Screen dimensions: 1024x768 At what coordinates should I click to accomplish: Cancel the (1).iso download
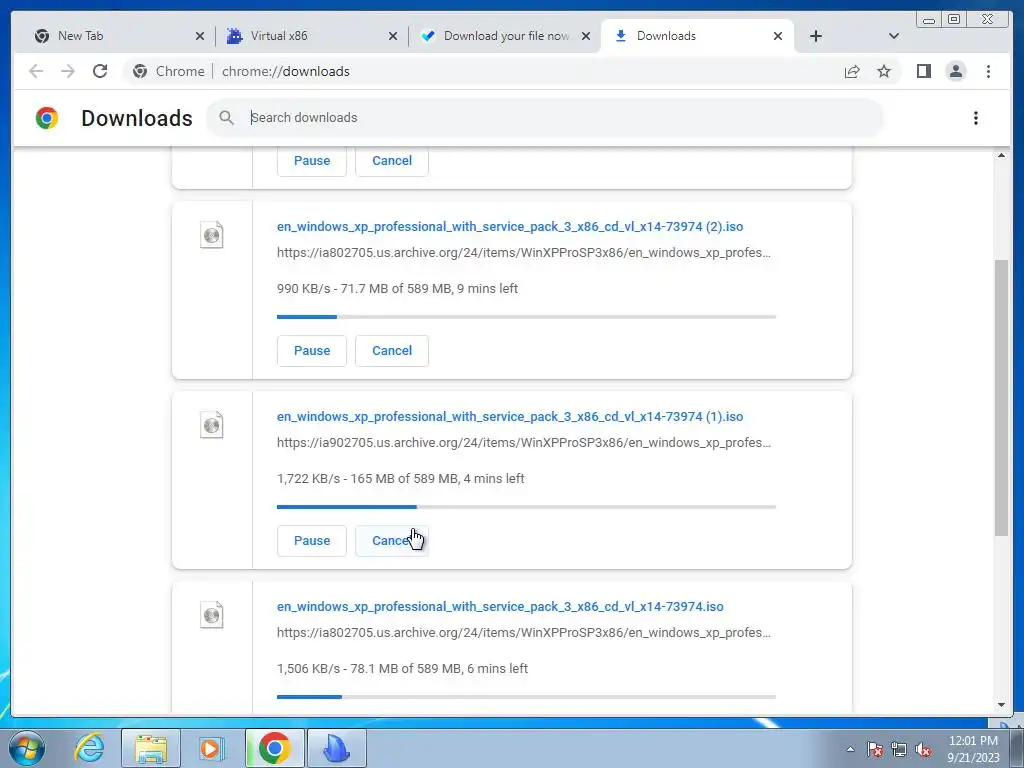392,541
